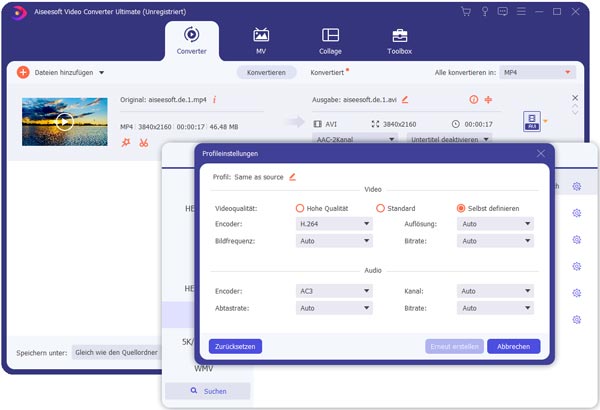Open the Toolbox tab
This screenshot has height=410, width=600.
point(399,40)
